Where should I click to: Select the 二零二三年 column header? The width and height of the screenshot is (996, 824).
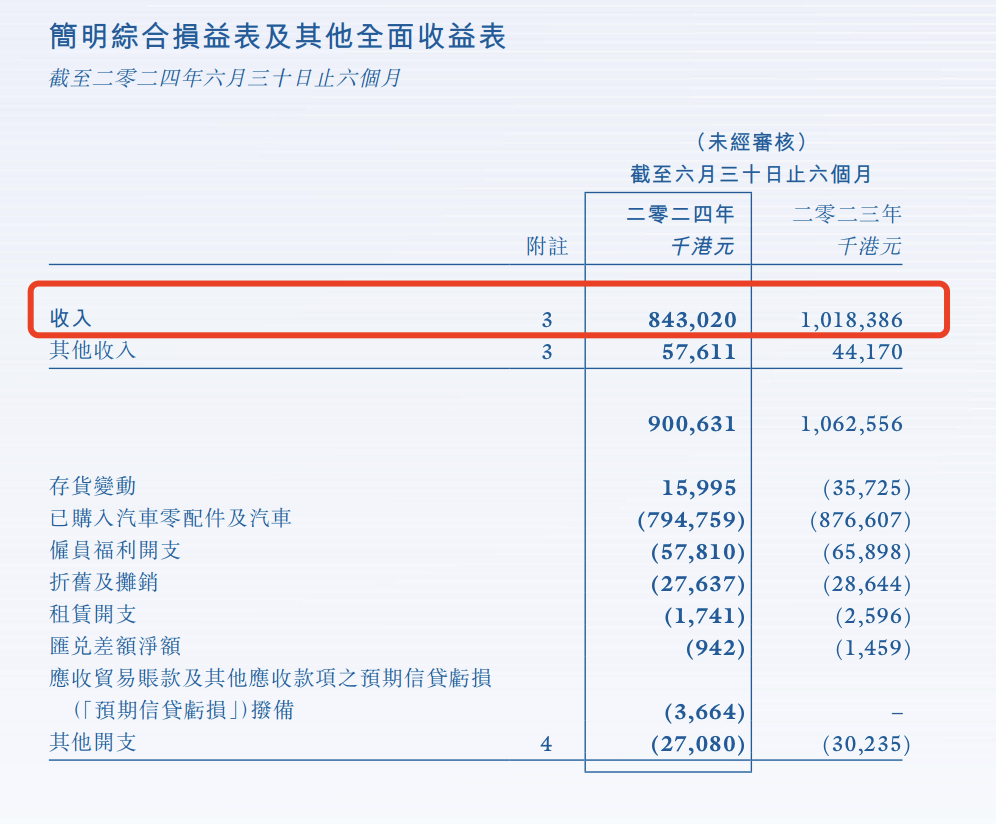[847, 214]
